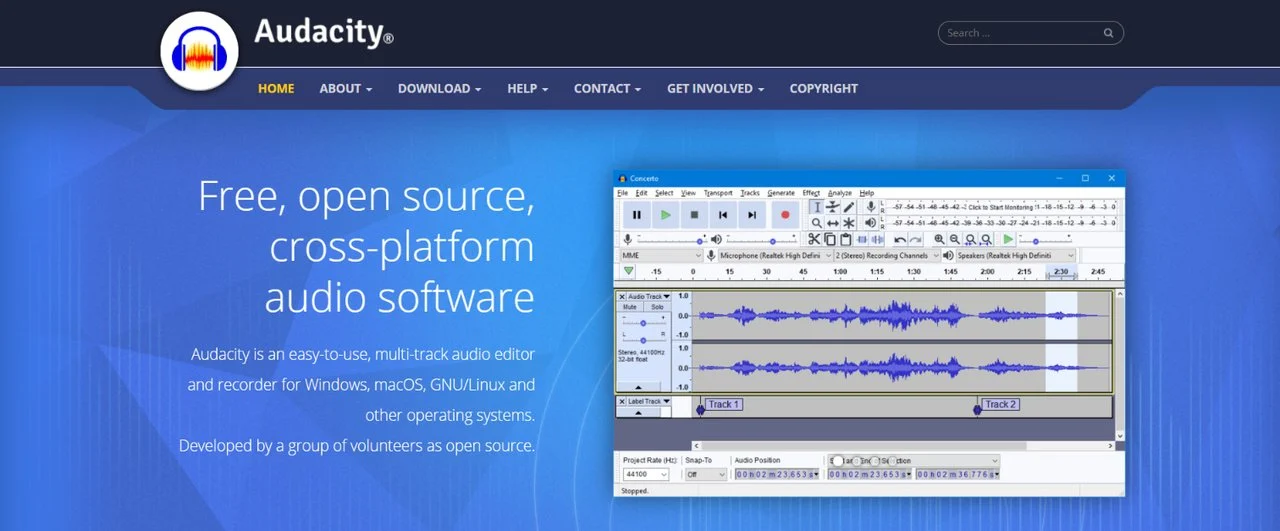Select the Multi-Tool asterisk icon
1280x531 pixels.
point(849,223)
